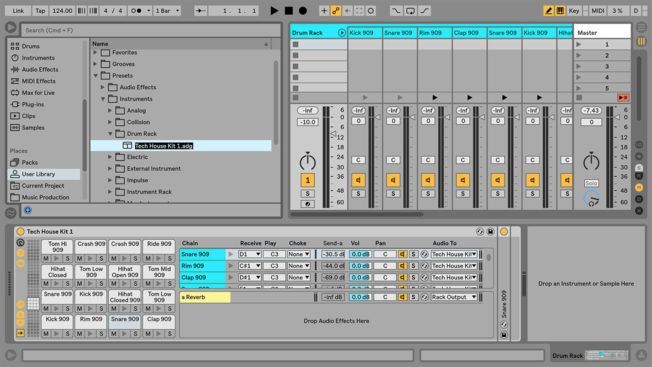This screenshot has width=652, height=367.
Task: Click the MIDI Arrangement Overdub plus icon
Action: click(324, 11)
